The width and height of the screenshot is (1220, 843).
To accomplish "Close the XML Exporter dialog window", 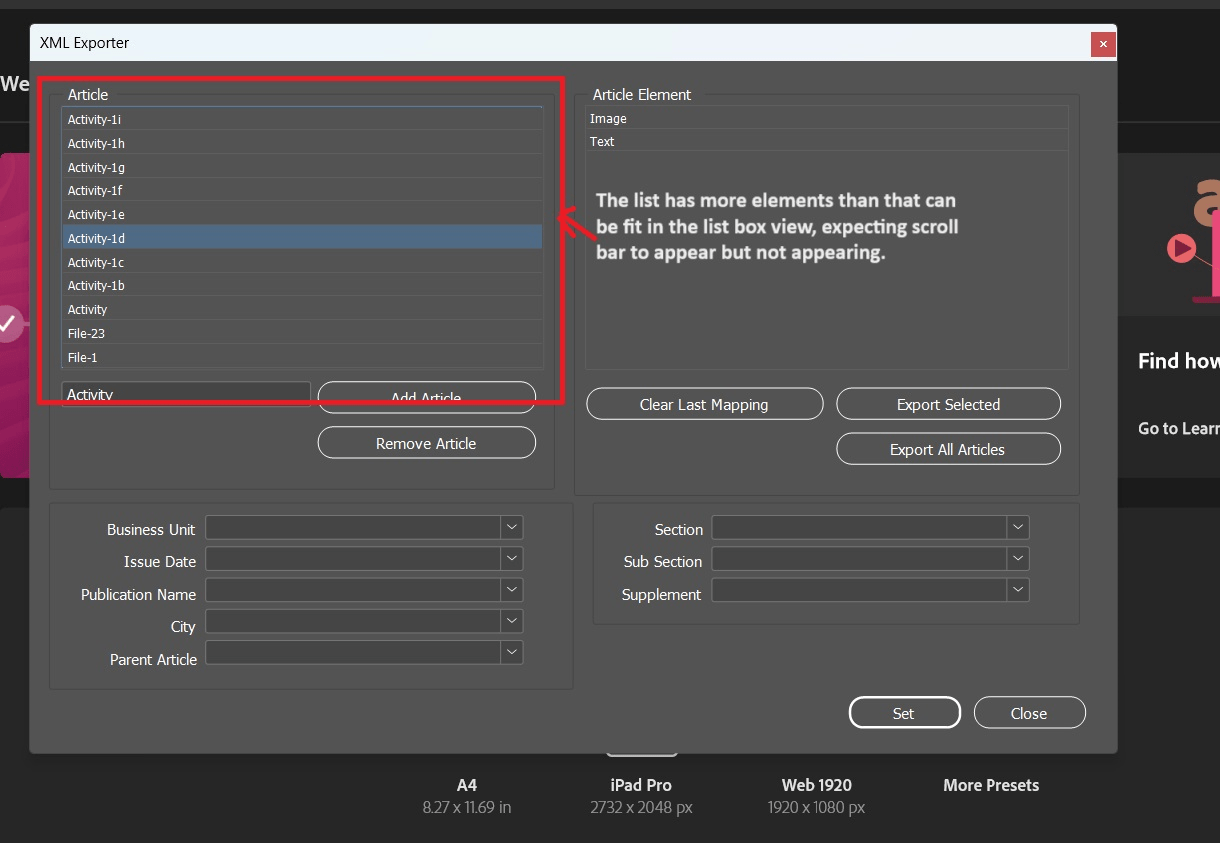I will (x=1103, y=44).
